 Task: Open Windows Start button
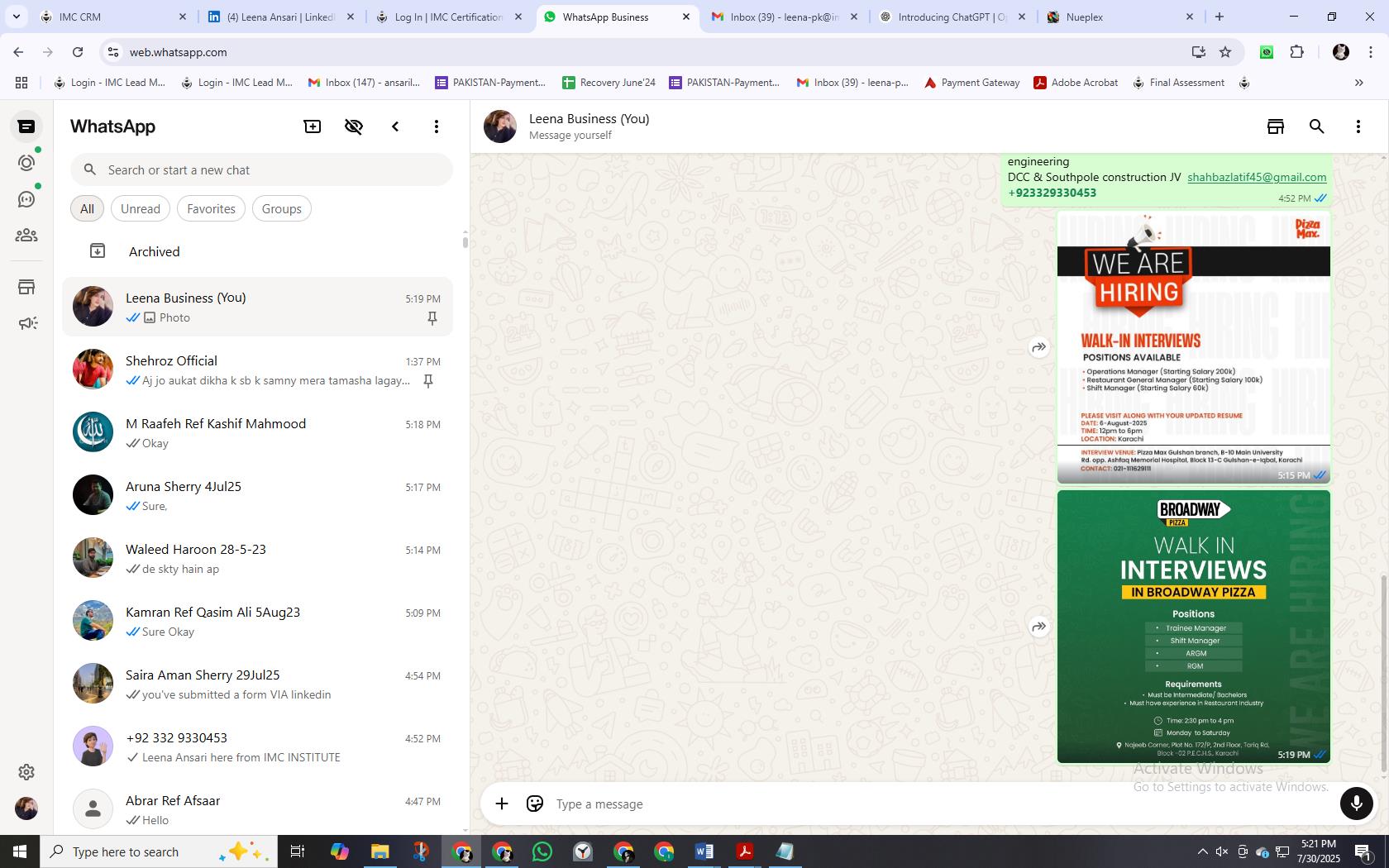click(x=20, y=851)
